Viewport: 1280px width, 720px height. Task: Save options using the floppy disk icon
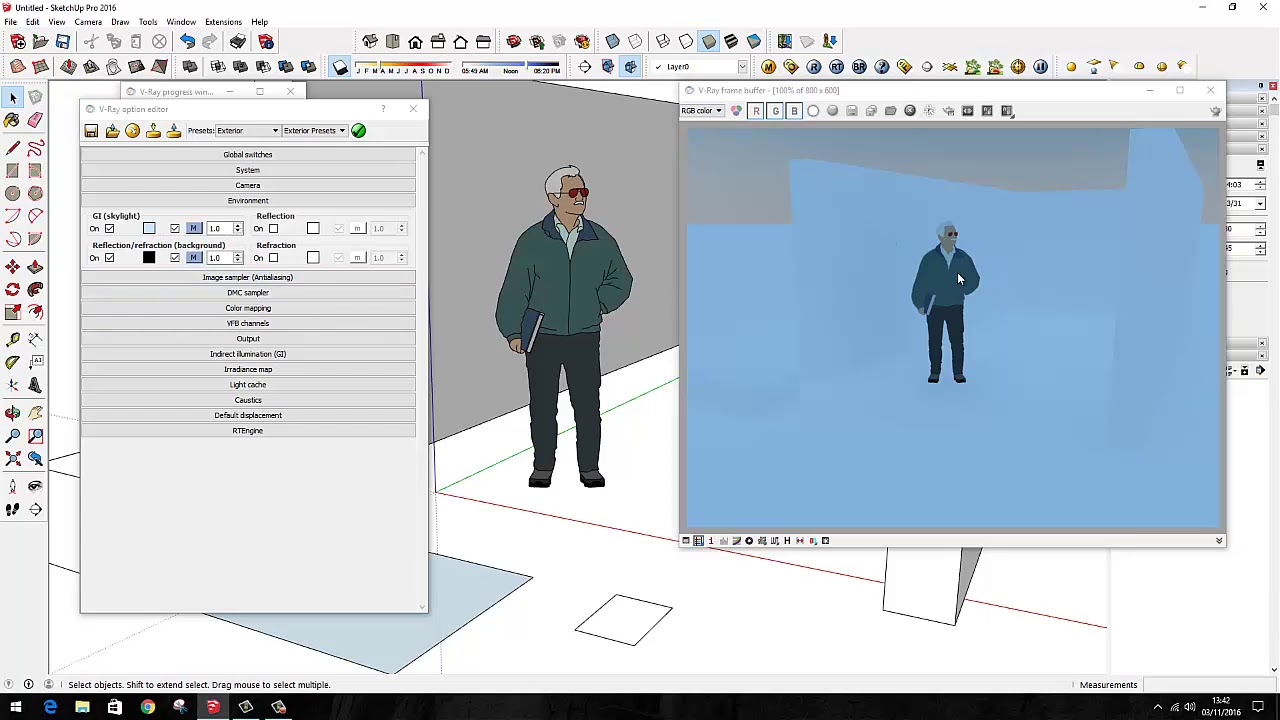(91, 131)
